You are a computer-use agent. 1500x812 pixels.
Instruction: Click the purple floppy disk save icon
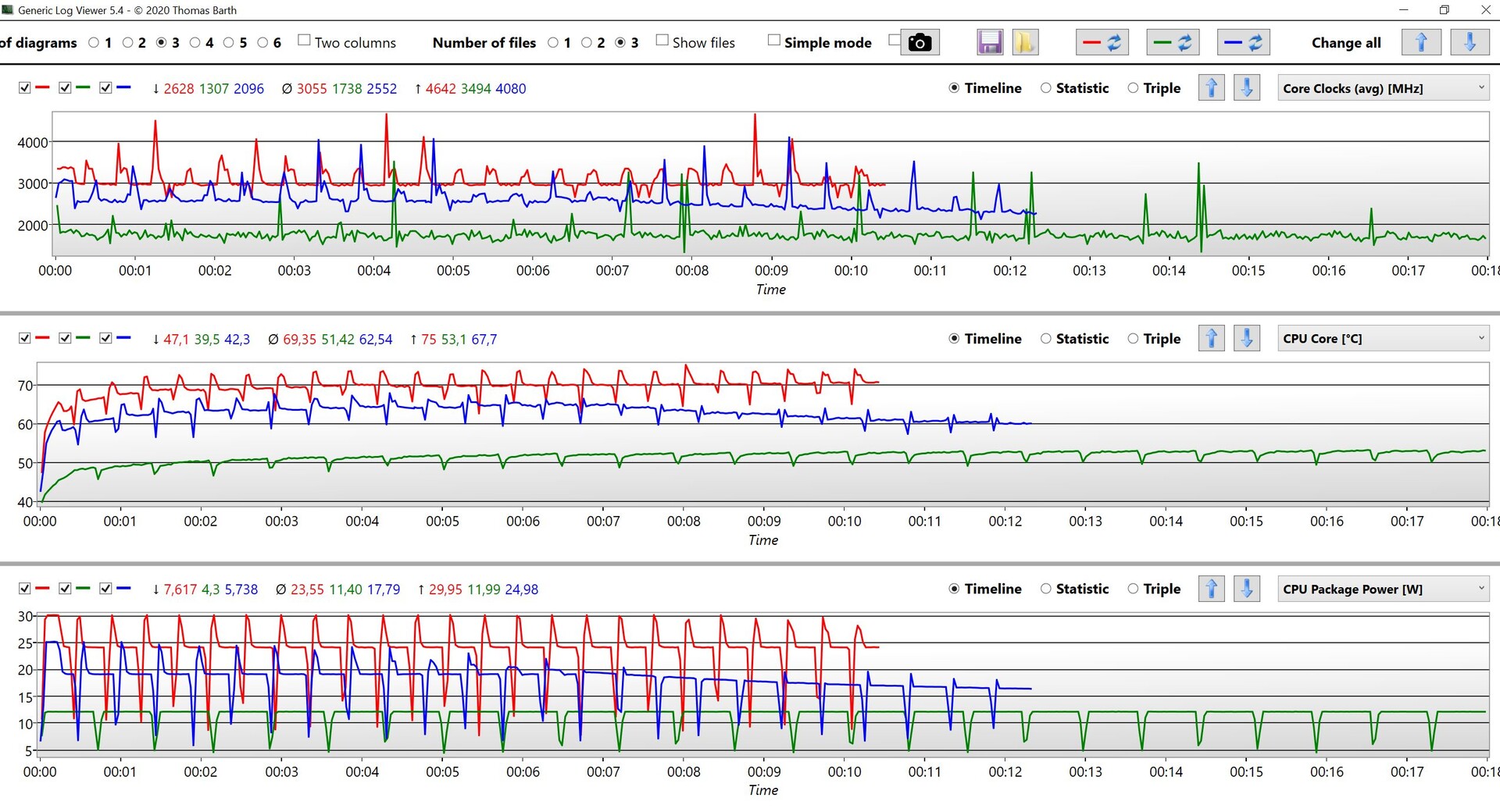coord(990,42)
